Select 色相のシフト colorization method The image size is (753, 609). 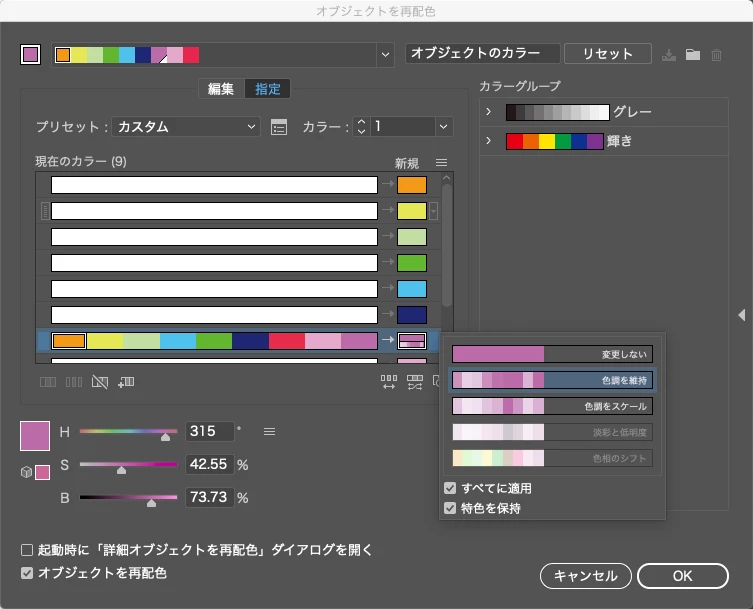tap(552, 458)
